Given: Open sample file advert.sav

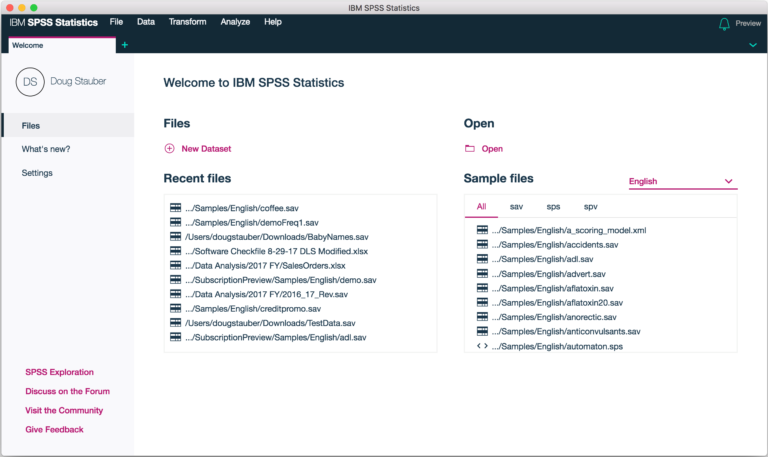Looking at the screenshot, I should (x=549, y=274).
